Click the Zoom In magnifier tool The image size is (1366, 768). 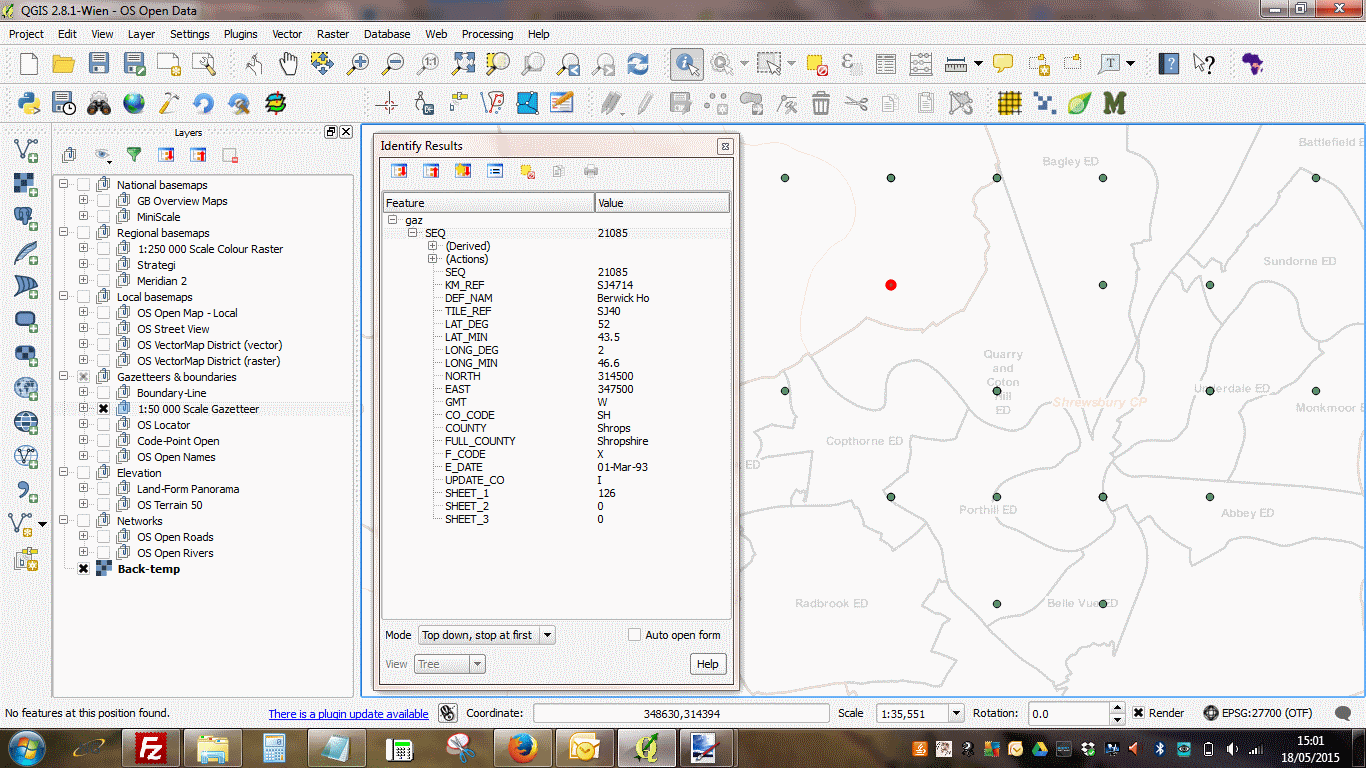pyautogui.click(x=358, y=64)
